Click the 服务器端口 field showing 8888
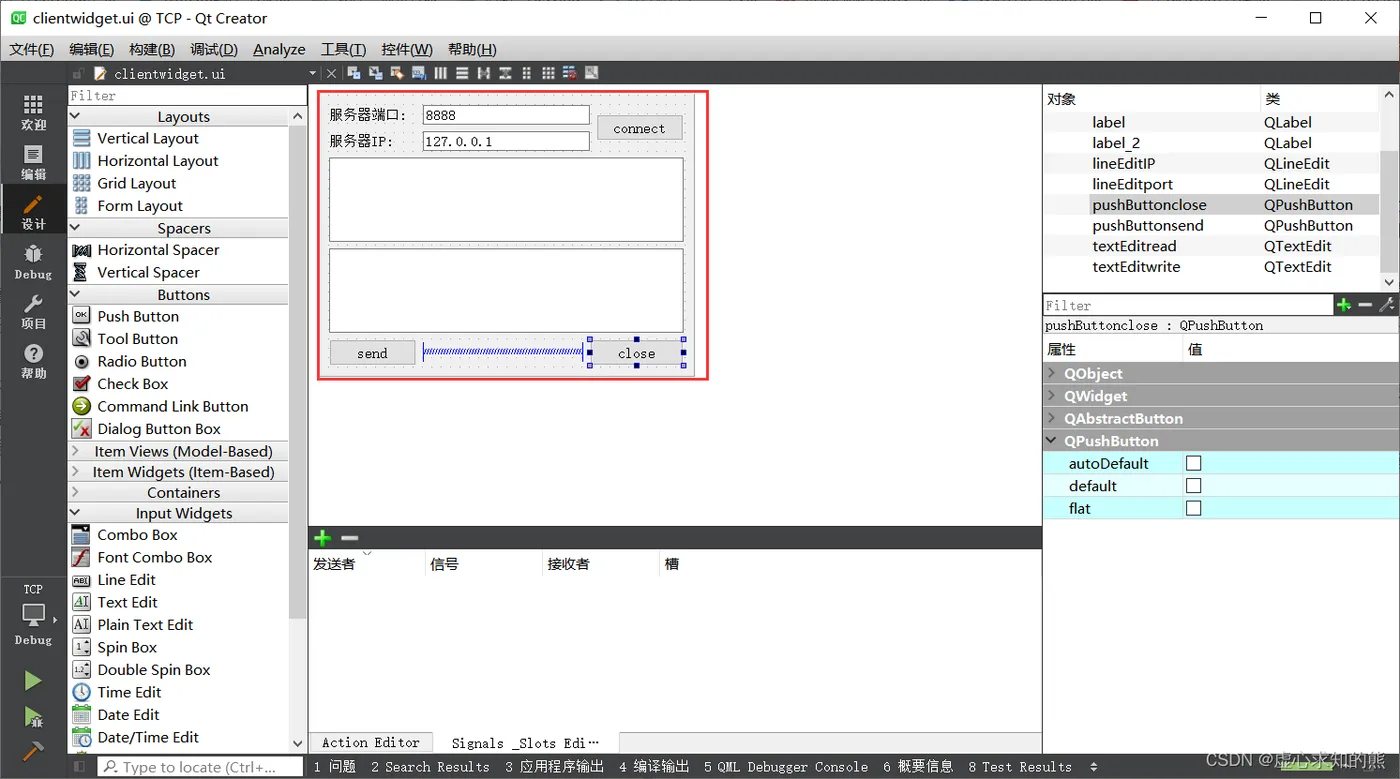This screenshot has width=1400, height=779. (x=506, y=115)
